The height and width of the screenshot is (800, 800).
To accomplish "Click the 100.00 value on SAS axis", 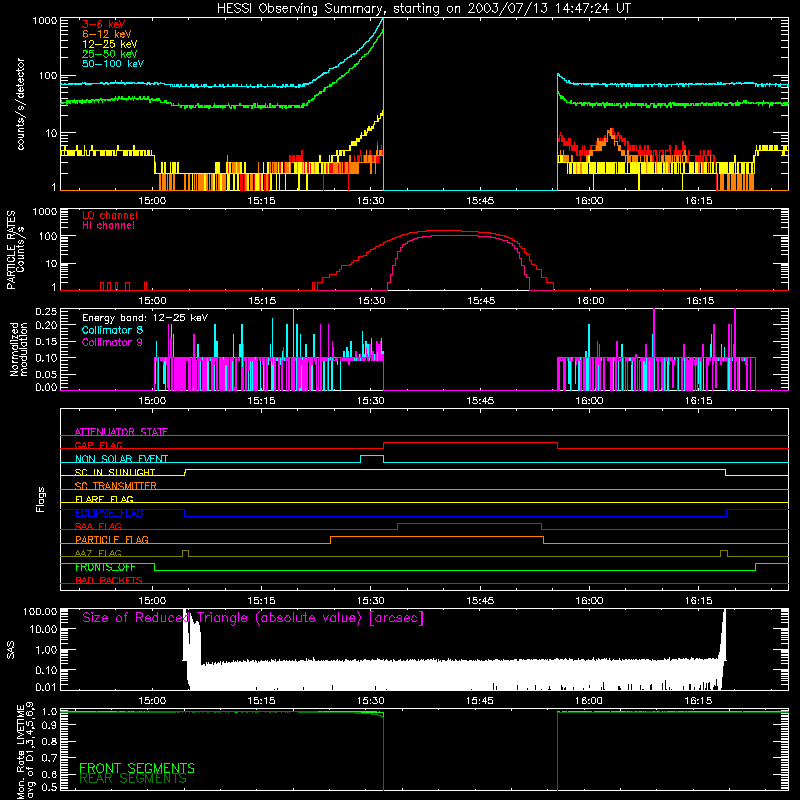I will pyautogui.click(x=40, y=611).
